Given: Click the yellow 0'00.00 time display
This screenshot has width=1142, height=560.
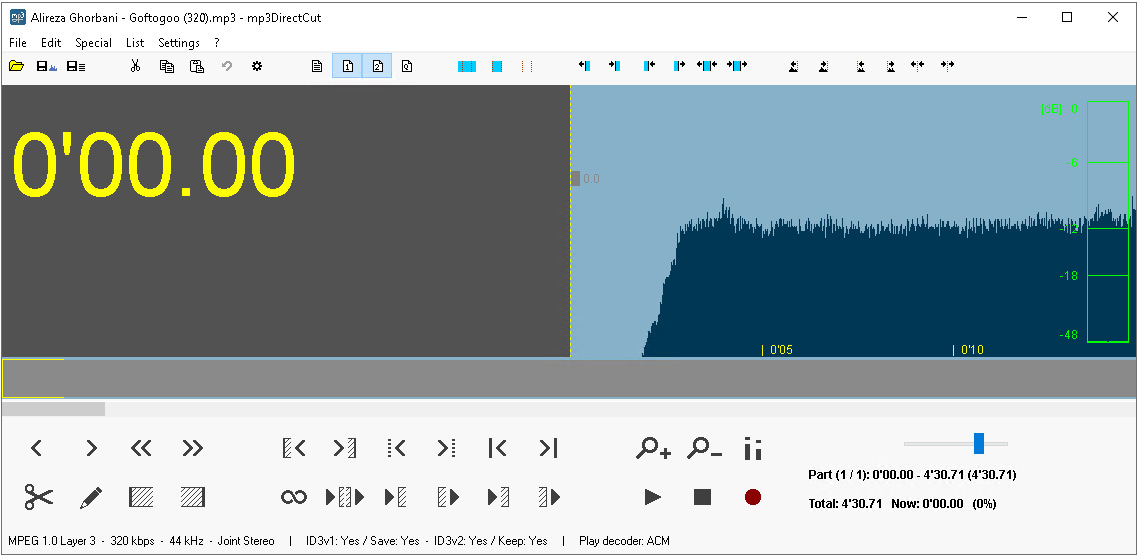Looking at the screenshot, I should 154,165.
